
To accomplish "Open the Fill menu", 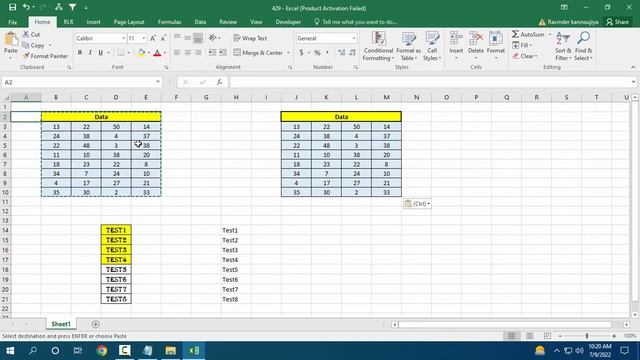I will click(522, 45).
